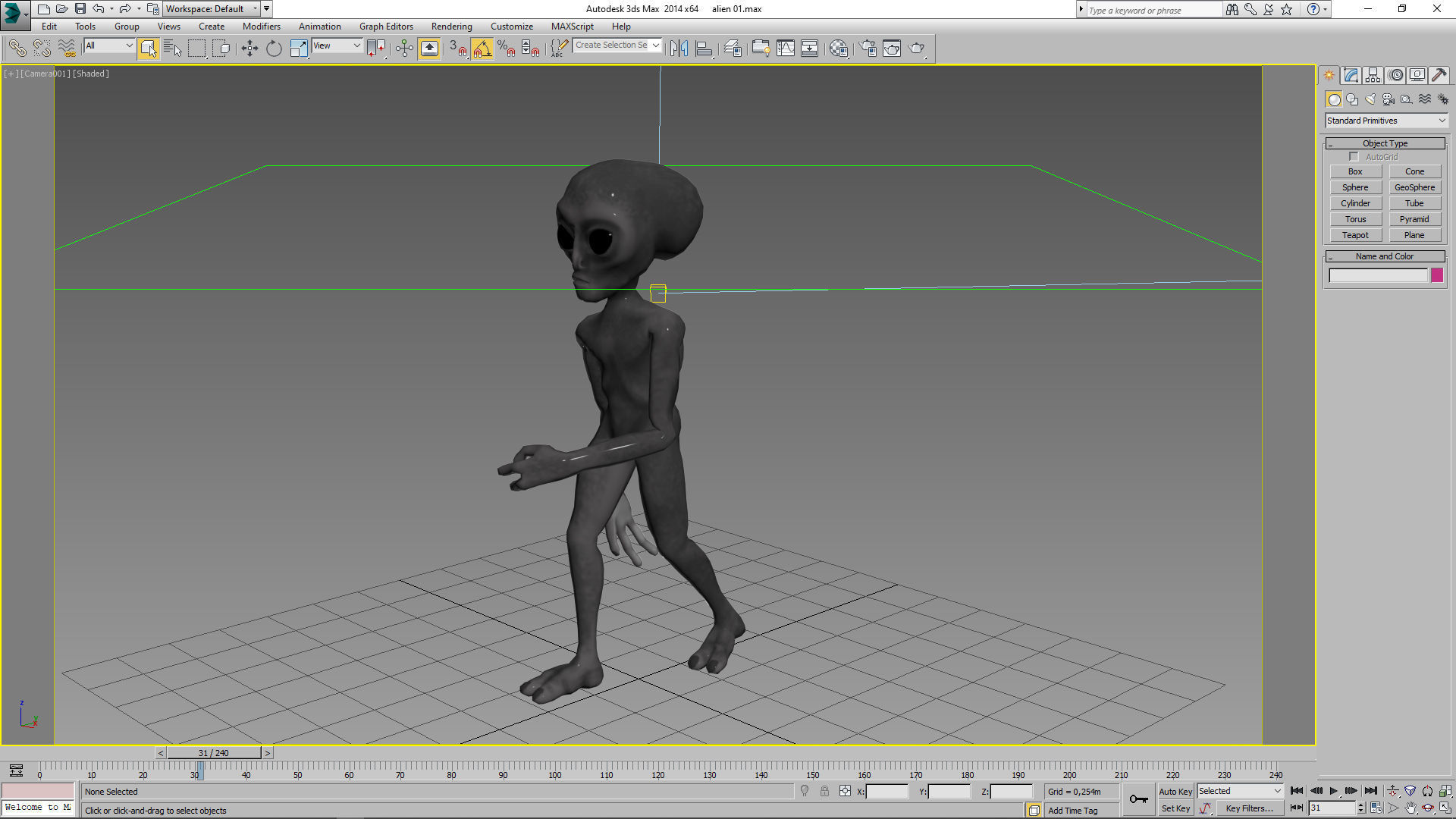Click the Mirror tool icon

click(679, 49)
